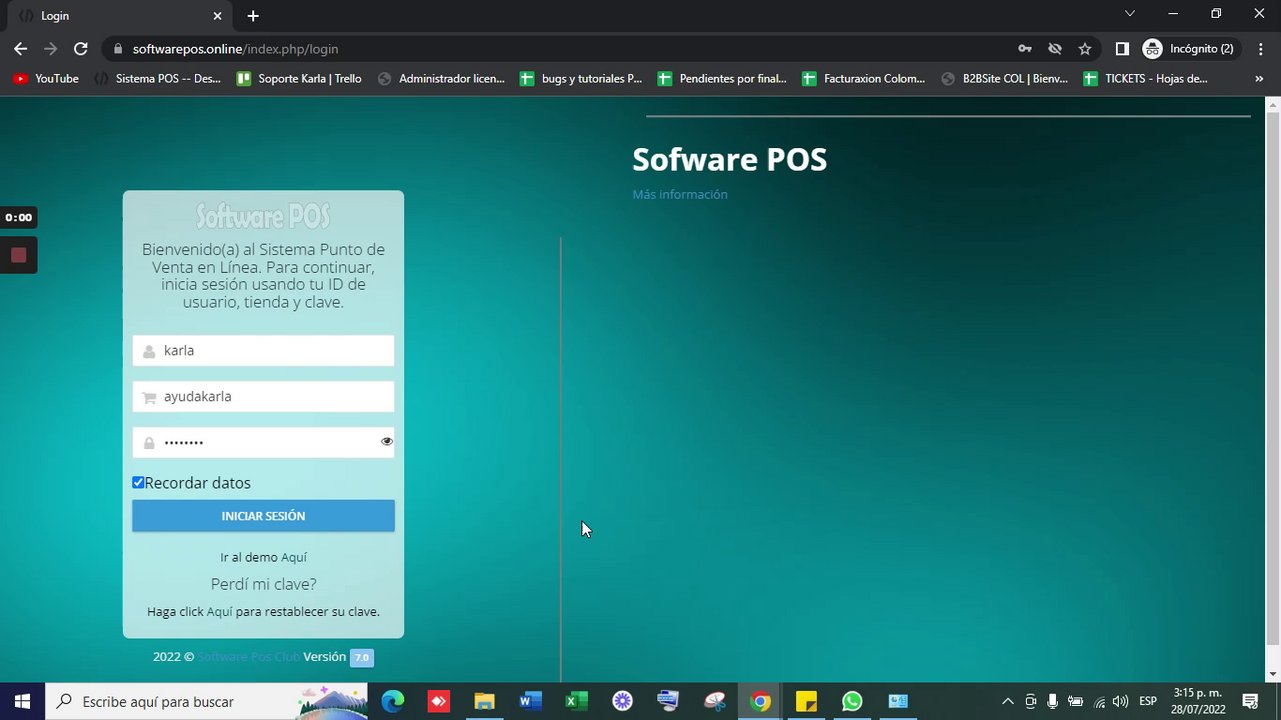This screenshot has height=720, width=1281.
Task: Open the tab search dropdown arrow
Action: [x=1130, y=14]
